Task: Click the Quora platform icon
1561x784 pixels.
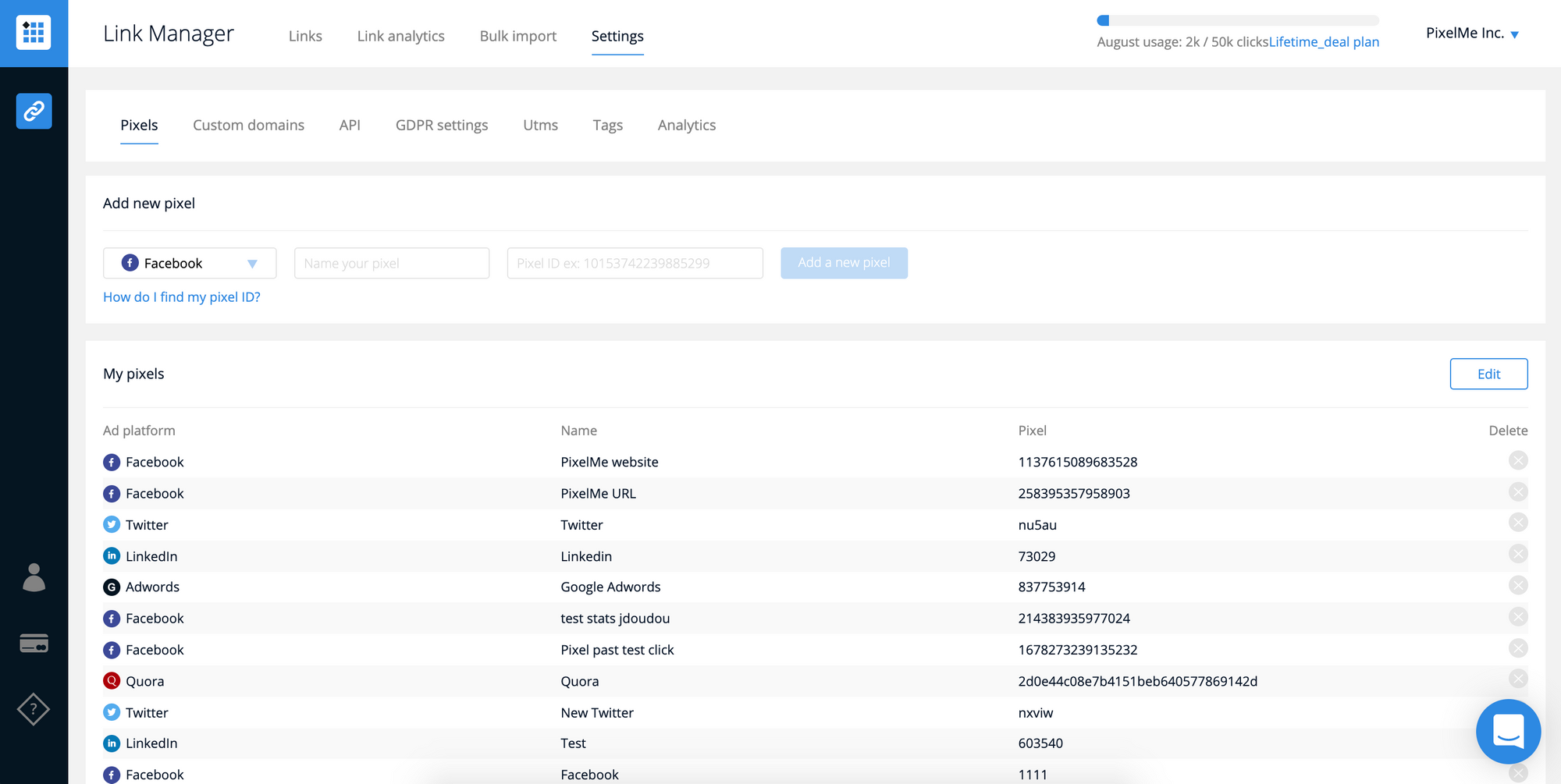Action: coord(112,680)
